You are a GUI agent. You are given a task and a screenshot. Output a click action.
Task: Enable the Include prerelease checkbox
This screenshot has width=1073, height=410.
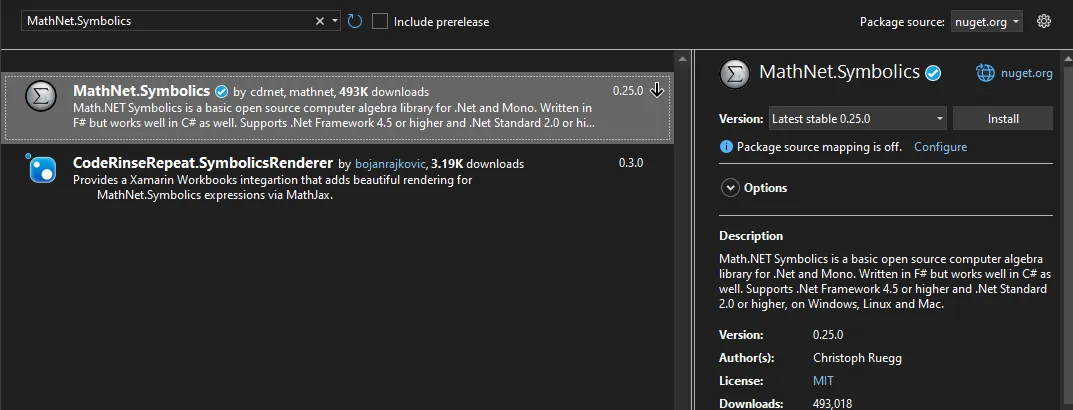[380, 21]
